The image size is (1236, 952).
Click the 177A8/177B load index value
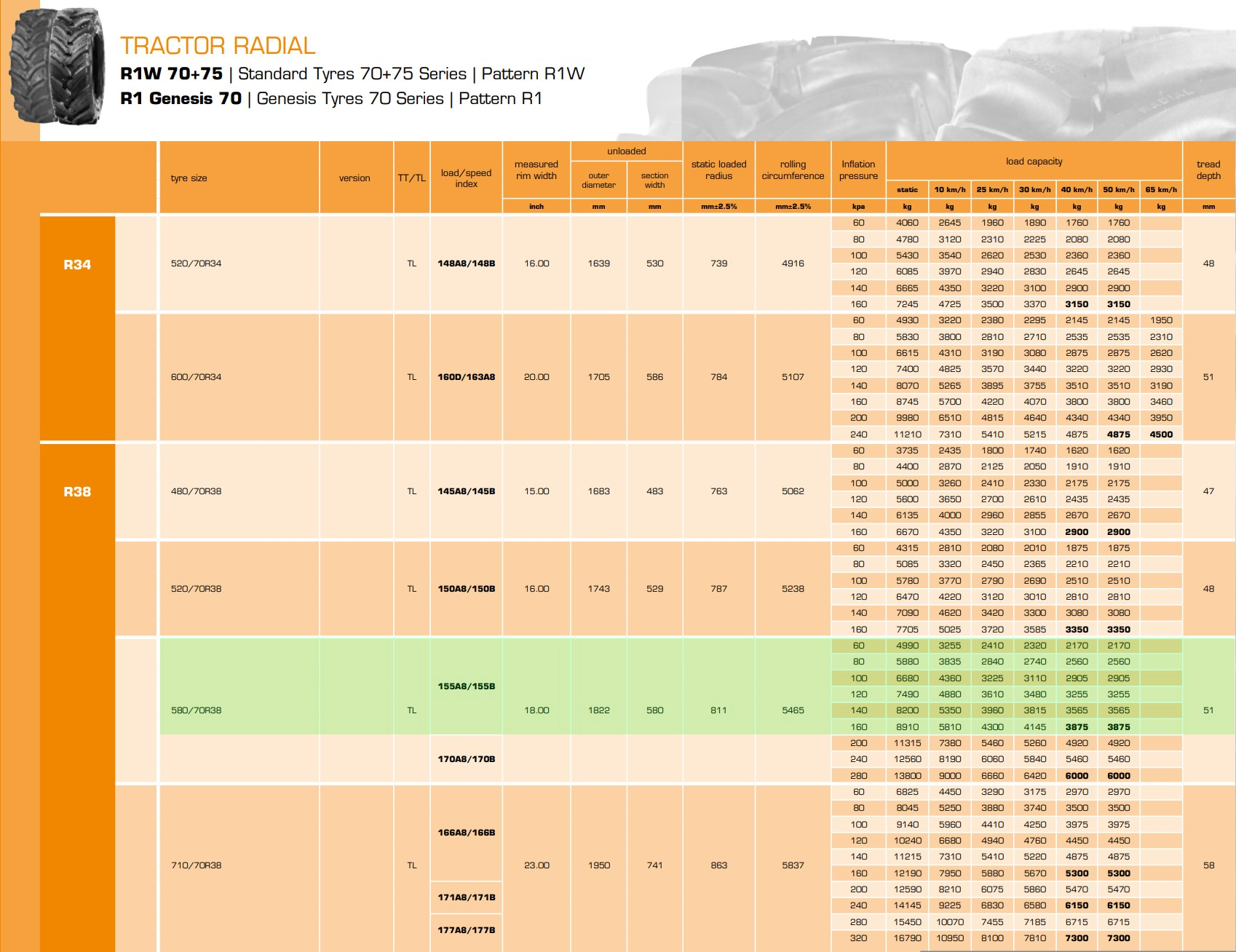[x=466, y=930]
